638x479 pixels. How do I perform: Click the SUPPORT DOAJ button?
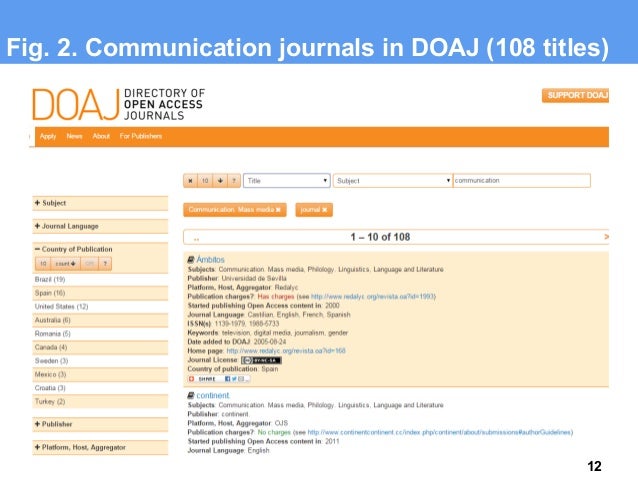pos(575,95)
